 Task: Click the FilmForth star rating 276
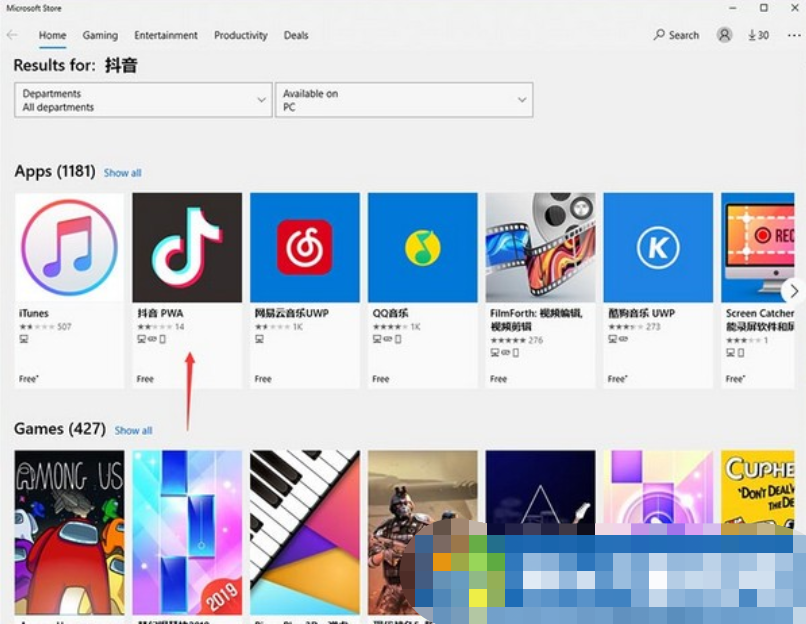point(517,340)
